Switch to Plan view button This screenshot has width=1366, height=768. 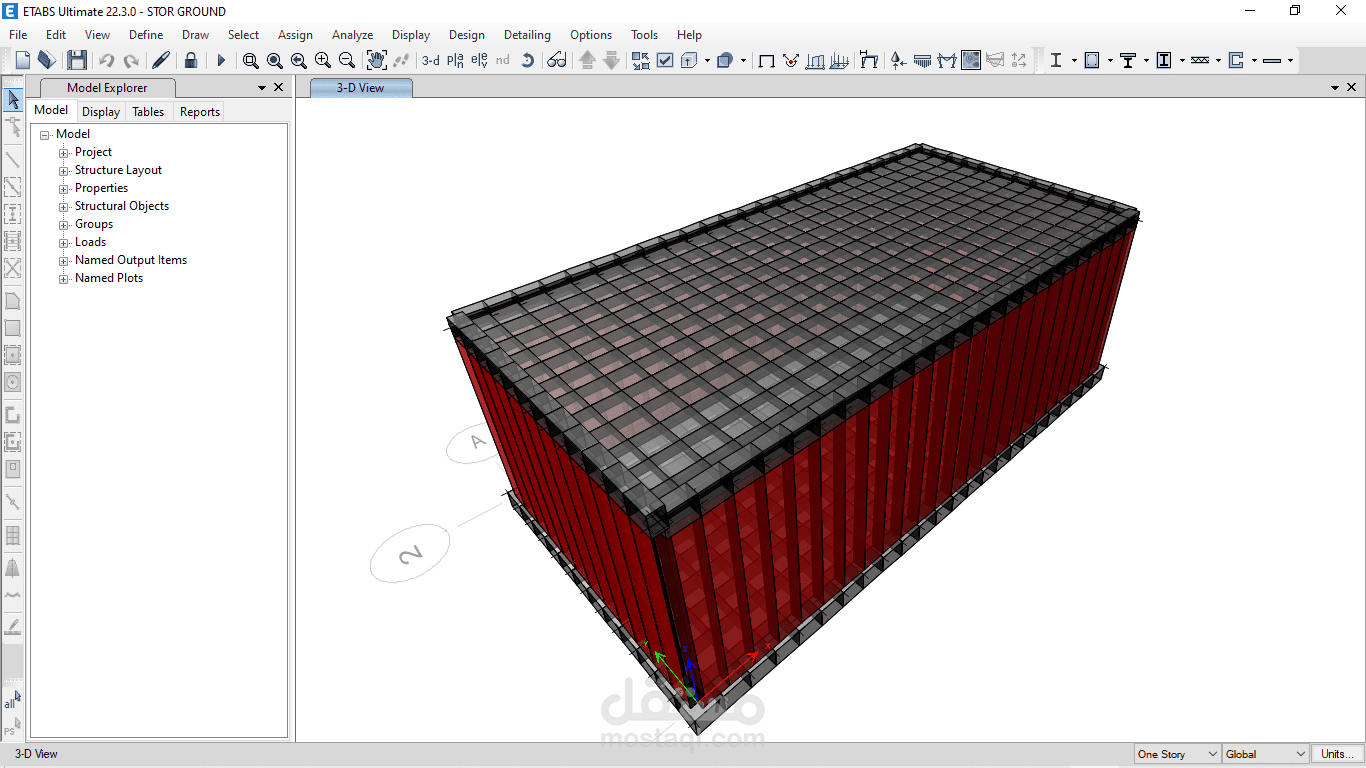pos(456,60)
